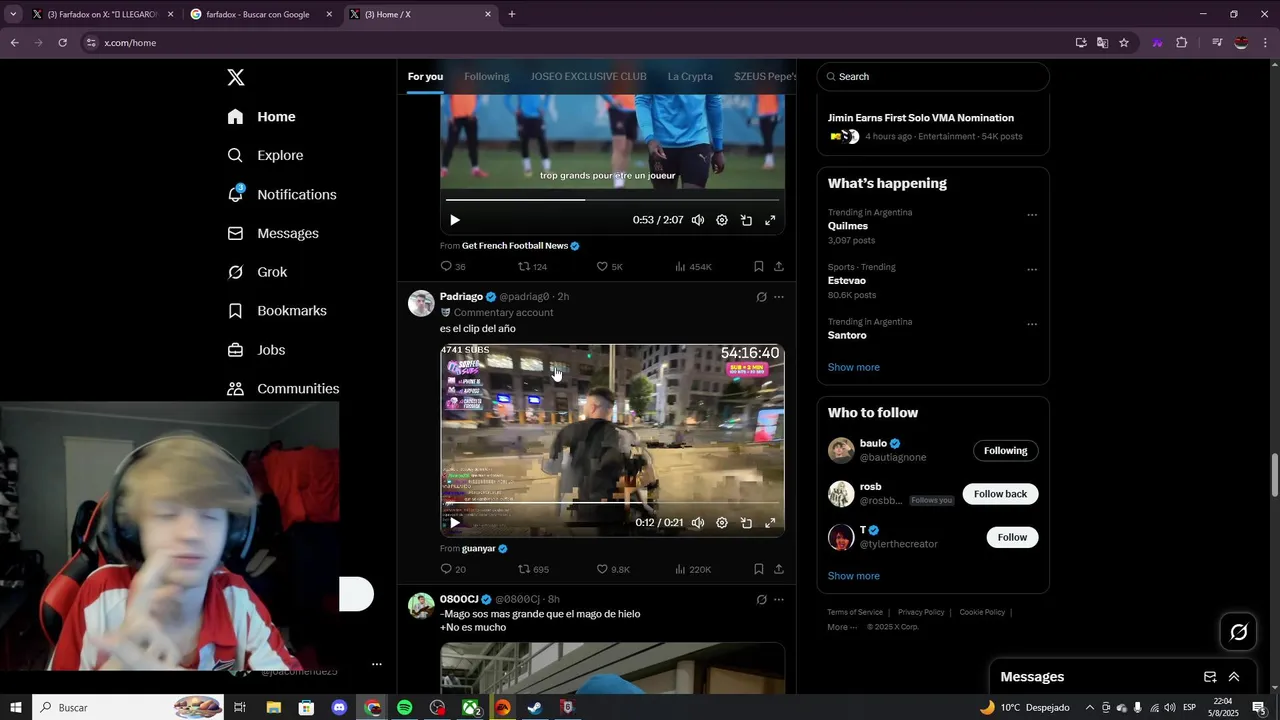This screenshot has width=1280, height=720.
Task: Reply to the football video post (36)
Action: (453, 267)
